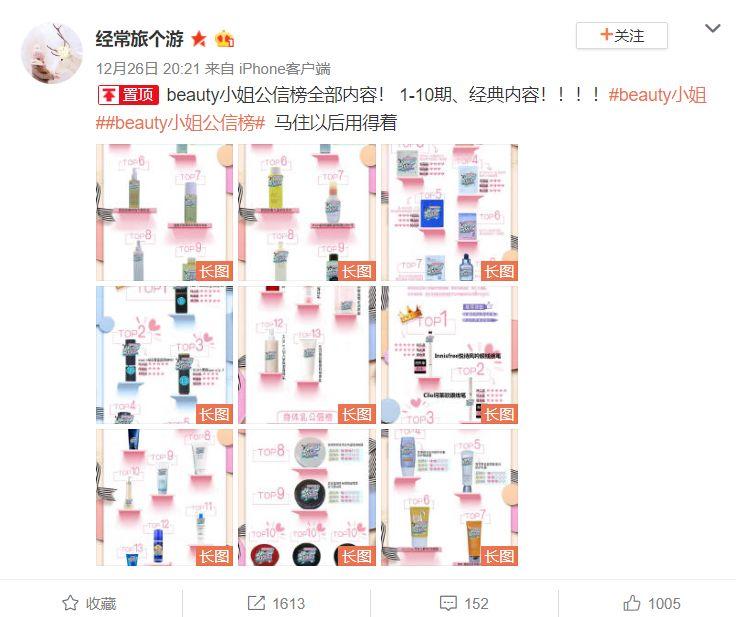Screen dimensions: 736x617
Task: Open thumbnail with yellow bottle TOP6
Action: pyautogui.click(x=307, y=212)
